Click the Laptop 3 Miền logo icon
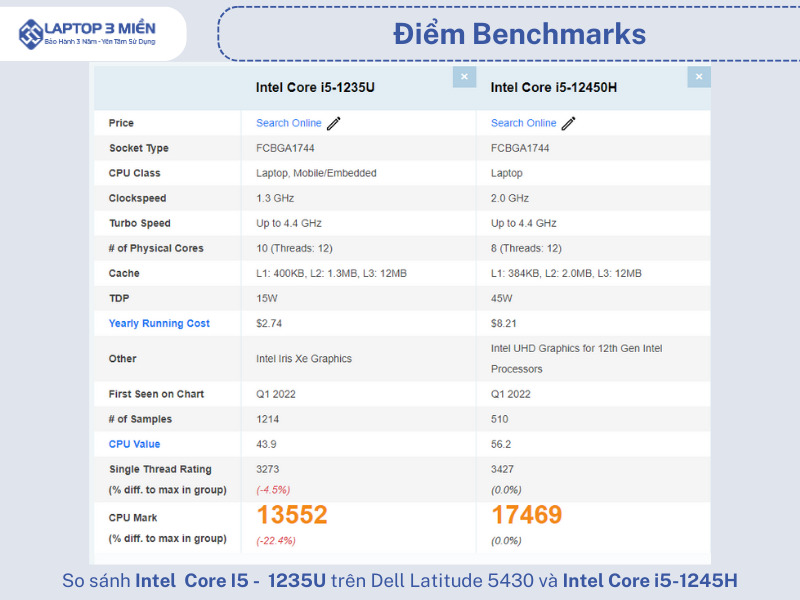Image resolution: width=800 pixels, height=600 pixels. click(31, 33)
